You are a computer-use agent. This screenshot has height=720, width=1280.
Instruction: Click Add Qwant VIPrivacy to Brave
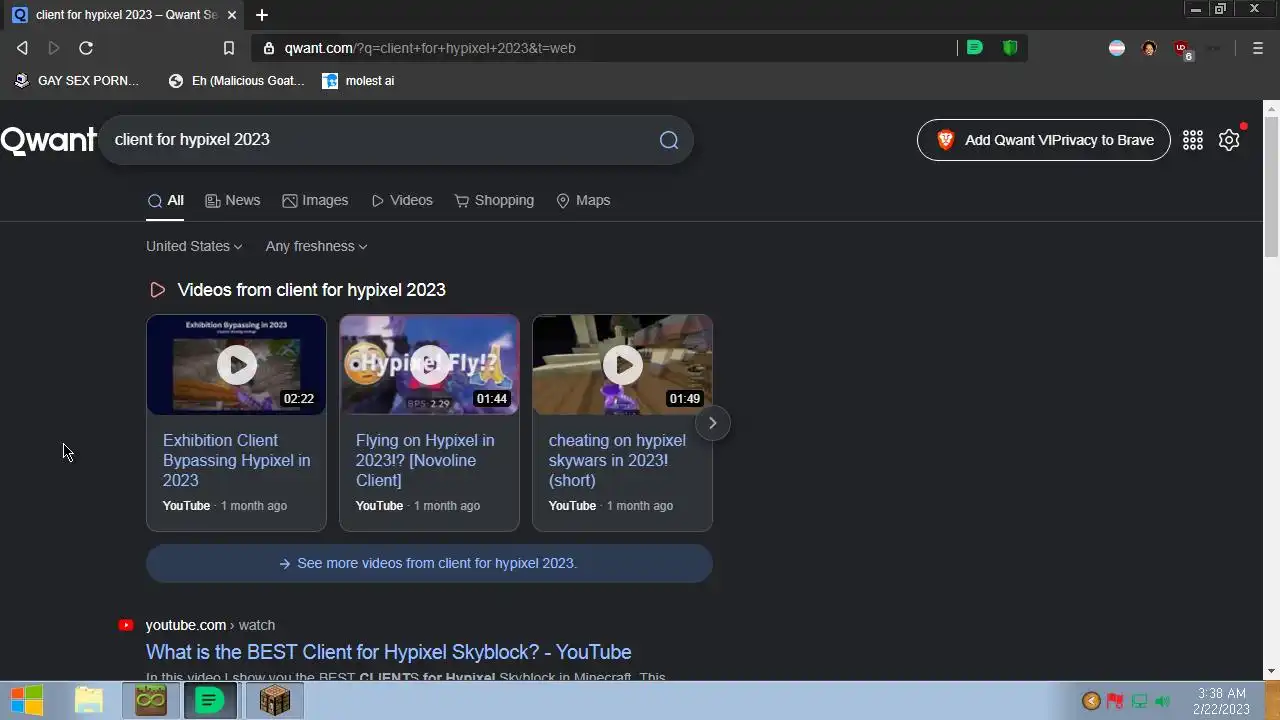click(1043, 140)
